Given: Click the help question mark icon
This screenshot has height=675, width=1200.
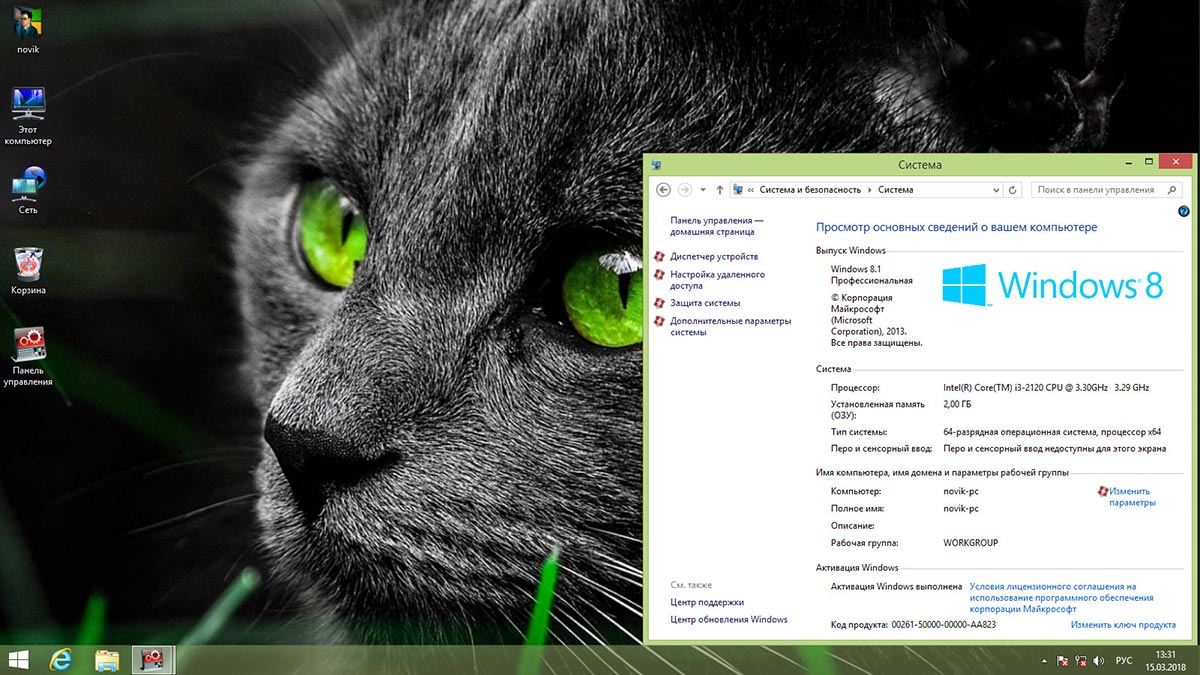Looking at the screenshot, I should pyautogui.click(x=1184, y=211).
